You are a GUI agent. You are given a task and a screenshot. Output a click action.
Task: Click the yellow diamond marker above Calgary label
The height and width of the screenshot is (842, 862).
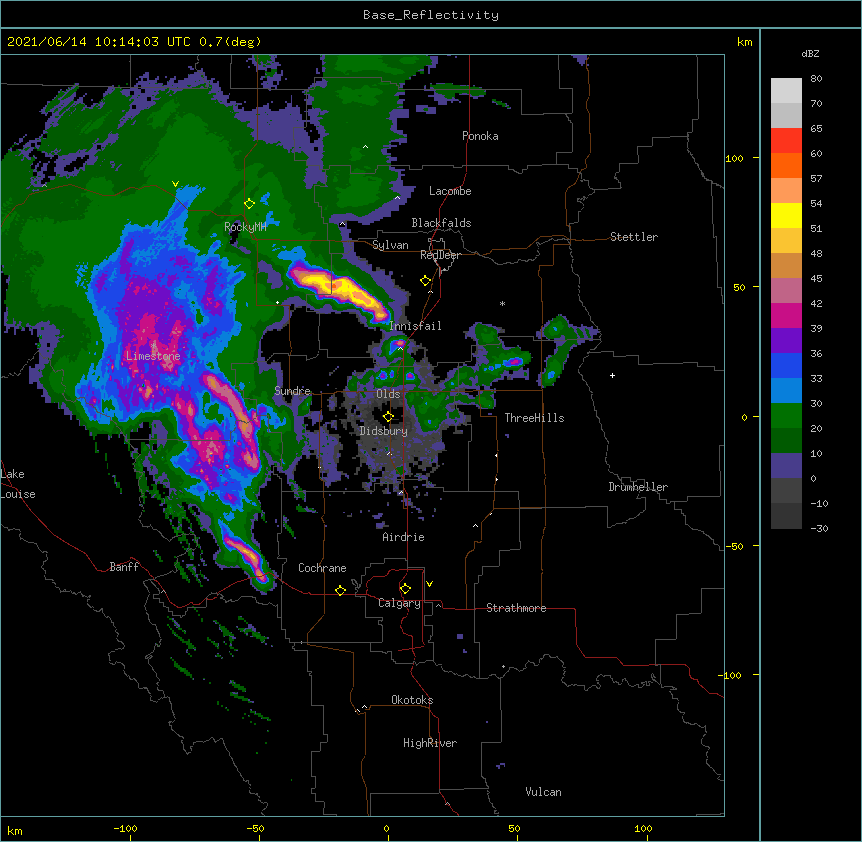[x=405, y=589]
